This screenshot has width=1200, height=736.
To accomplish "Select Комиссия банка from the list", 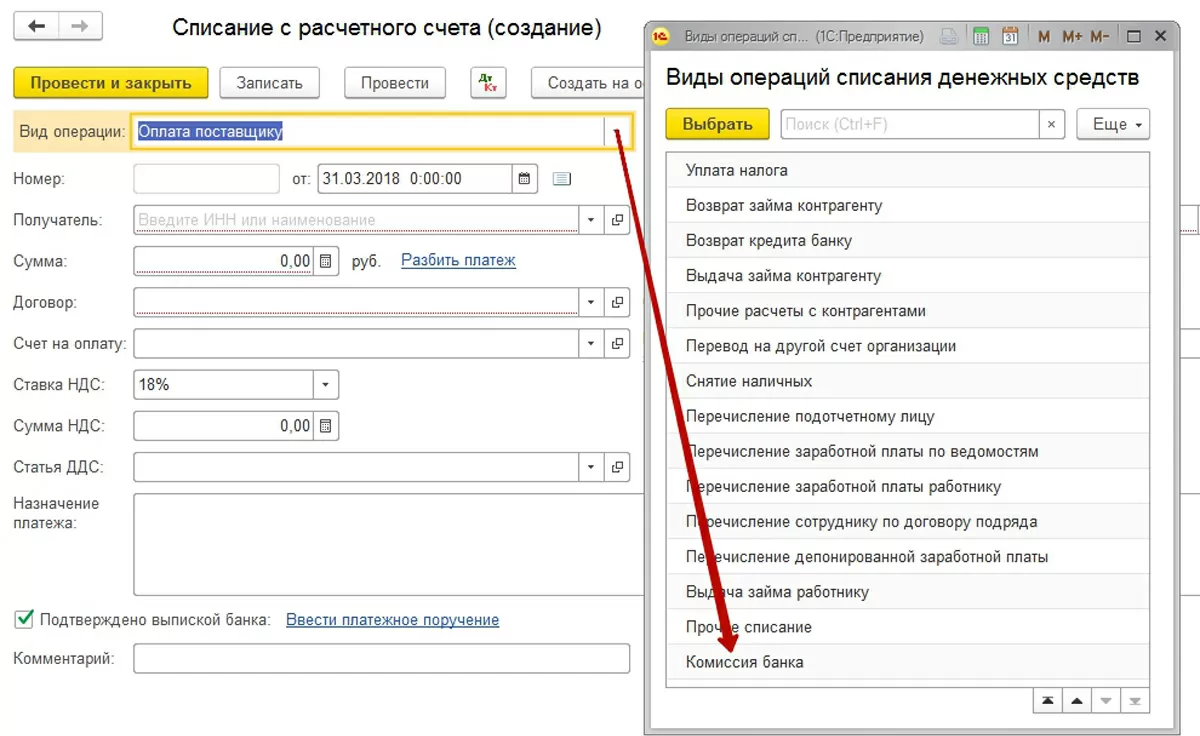I will (744, 662).
